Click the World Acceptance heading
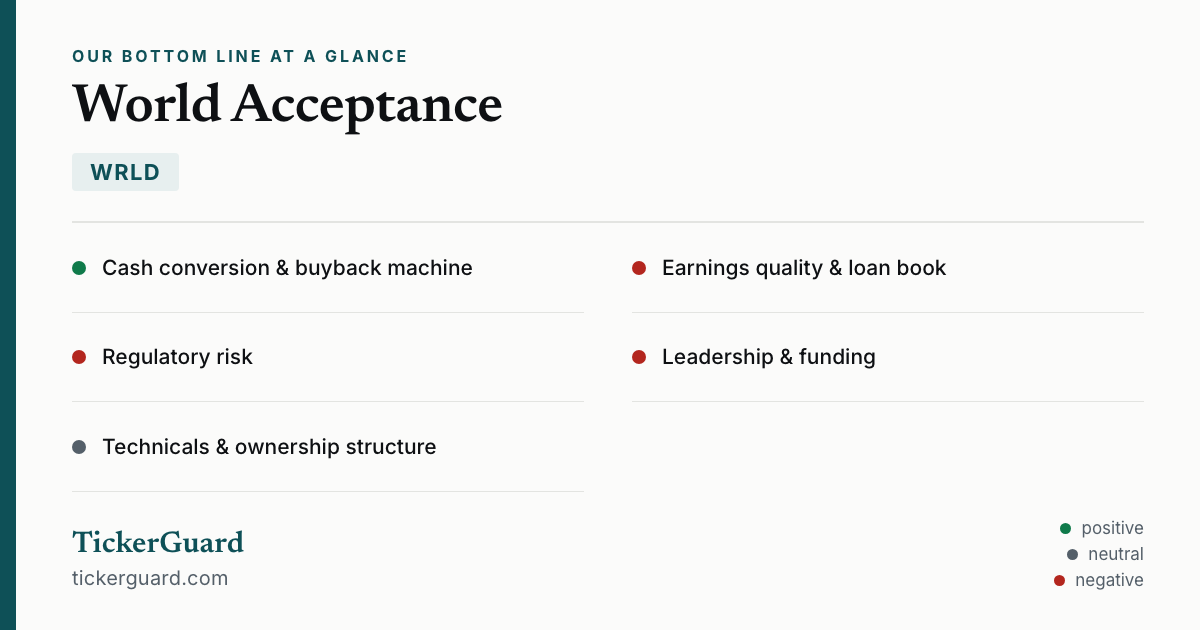Screen dimensions: 1200x630 tap(287, 103)
